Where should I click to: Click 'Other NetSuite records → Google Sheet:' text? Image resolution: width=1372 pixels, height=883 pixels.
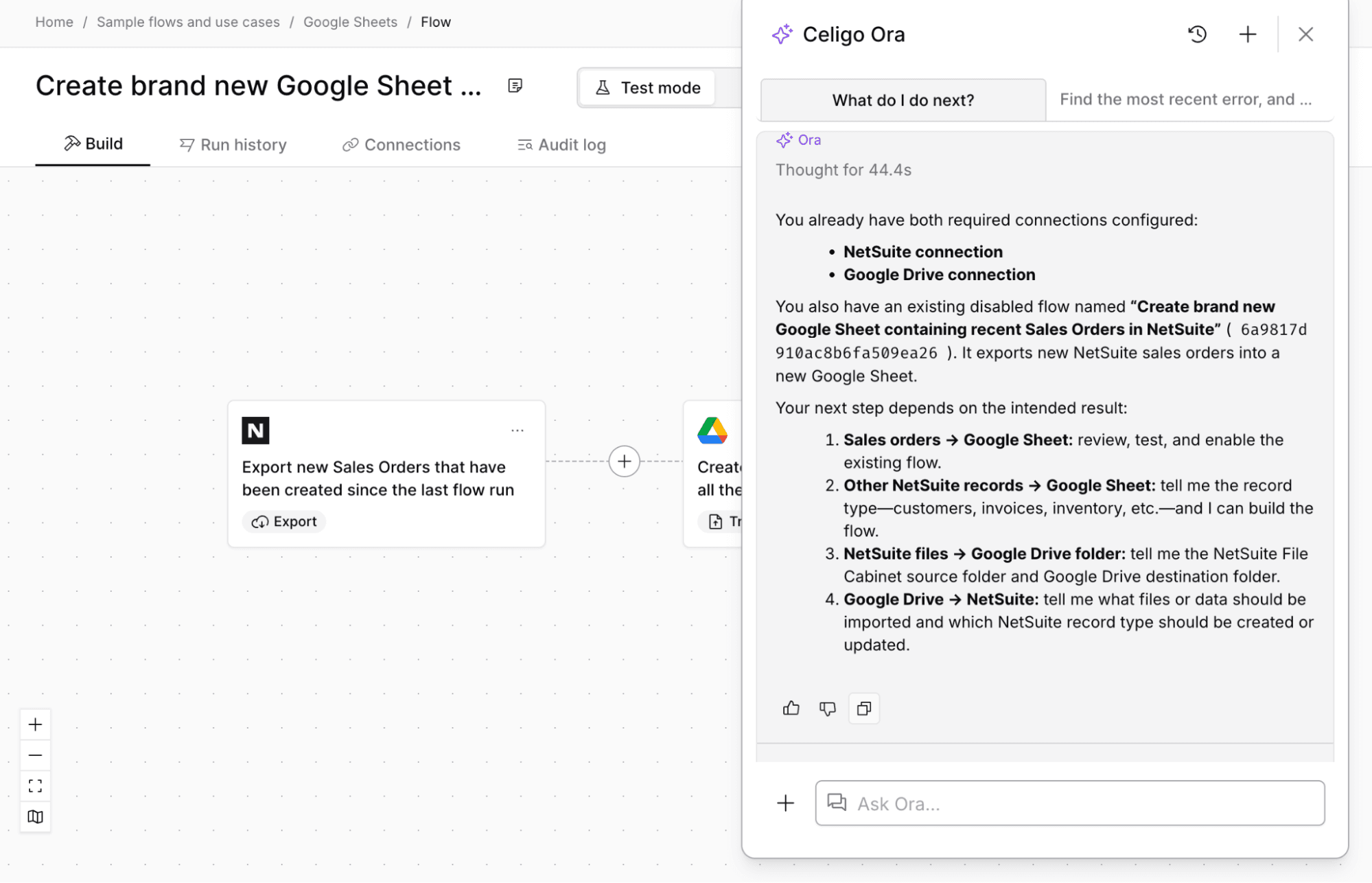click(x=999, y=485)
